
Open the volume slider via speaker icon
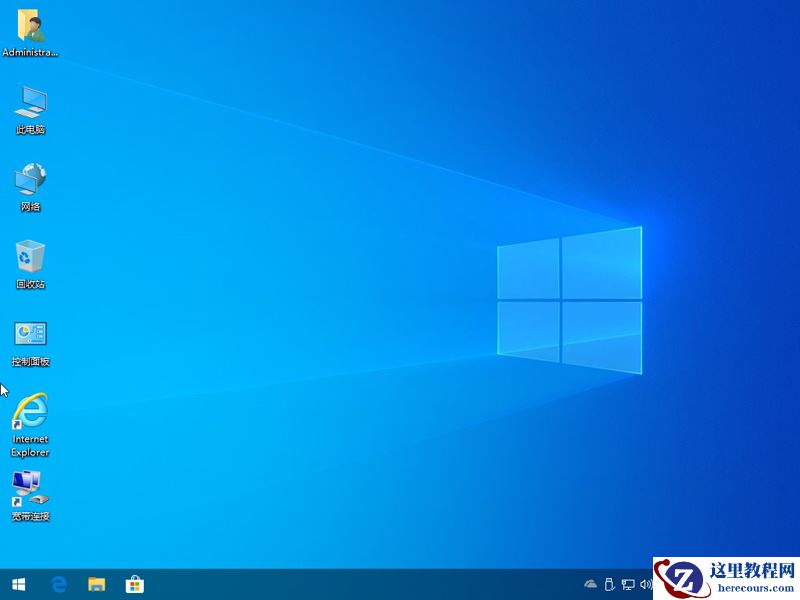pos(645,584)
